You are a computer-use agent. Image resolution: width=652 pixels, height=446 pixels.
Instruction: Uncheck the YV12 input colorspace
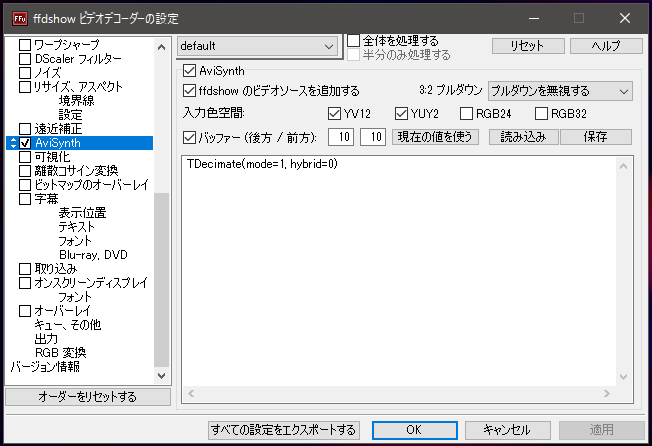pyautogui.click(x=334, y=113)
